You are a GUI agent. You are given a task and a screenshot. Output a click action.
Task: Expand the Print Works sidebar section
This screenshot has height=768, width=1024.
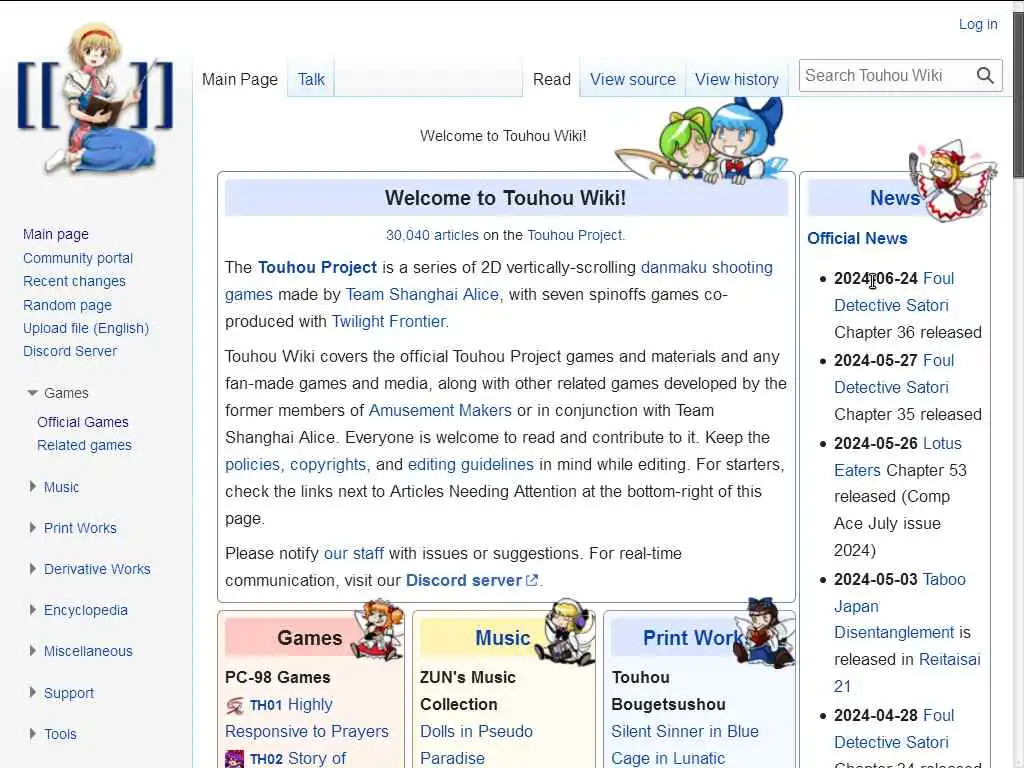pos(32,528)
